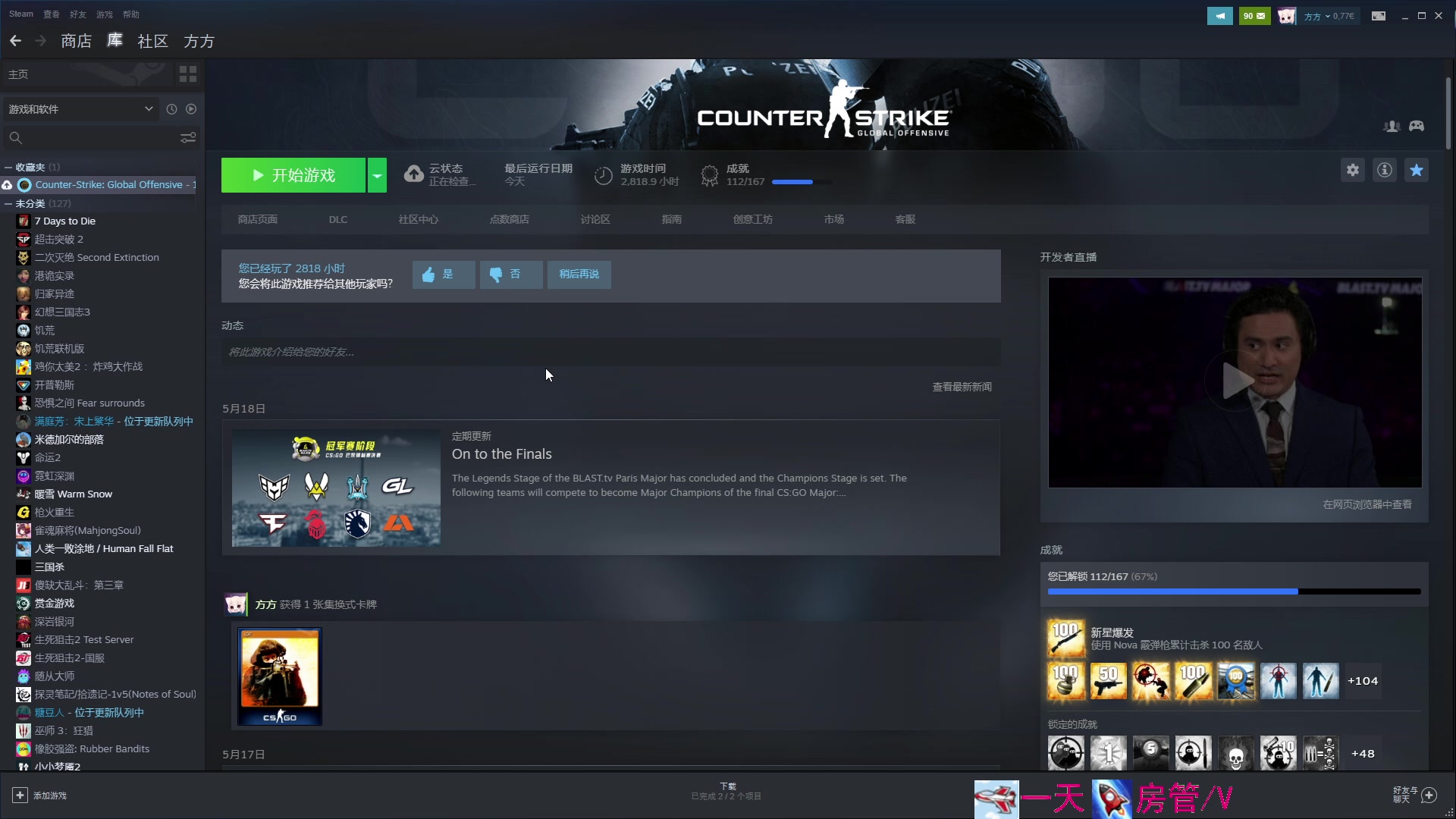This screenshot has height=819, width=1456.
Task: Open the DLC link
Action: coord(338,219)
